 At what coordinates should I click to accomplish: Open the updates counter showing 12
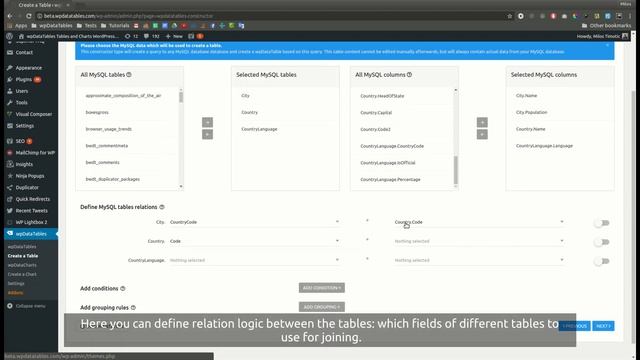(131, 36)
